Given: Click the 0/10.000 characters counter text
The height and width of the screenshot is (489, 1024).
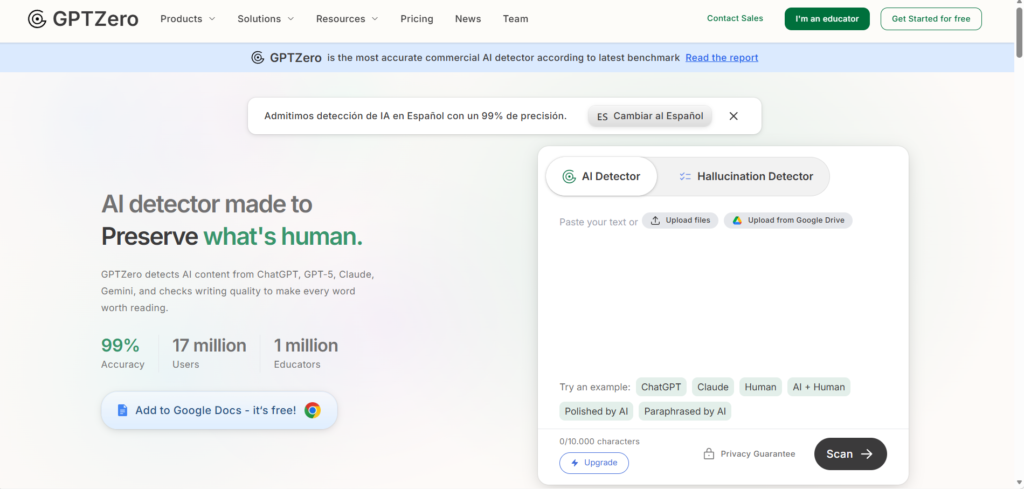Looking at the screenshot, I should pyautogui.click(x=600, y=441).
